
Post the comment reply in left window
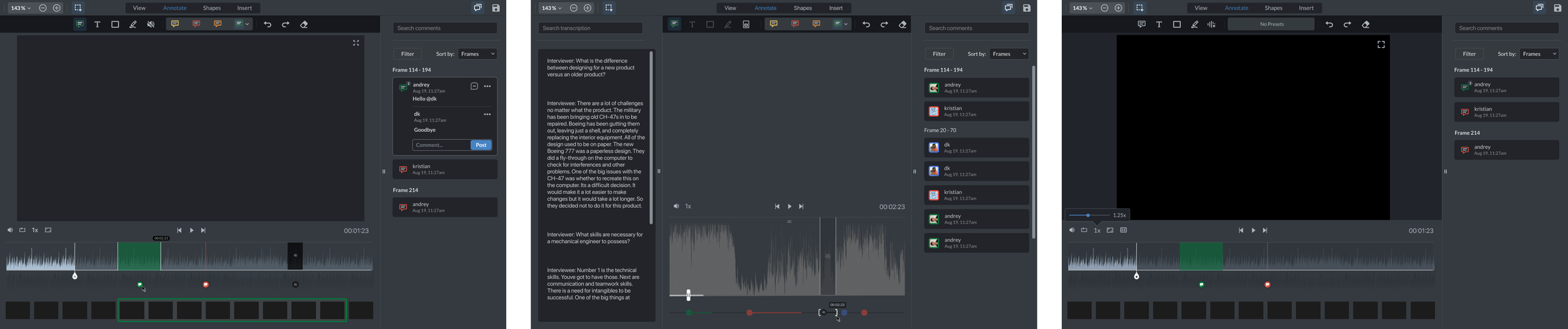tap(481, 145)
